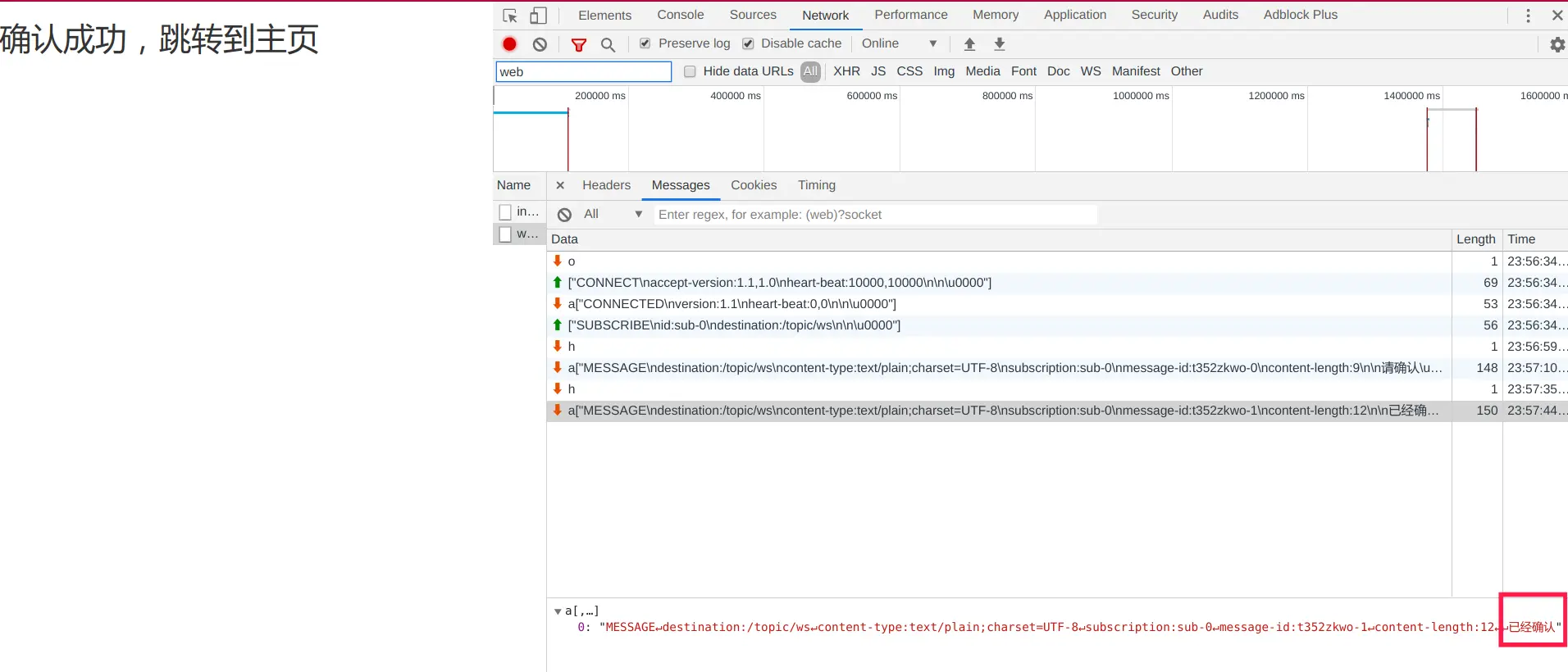Toggle Disable cache checkbox
The height and width of the screenshot is (672, 1568).
(x=748, y=43)
